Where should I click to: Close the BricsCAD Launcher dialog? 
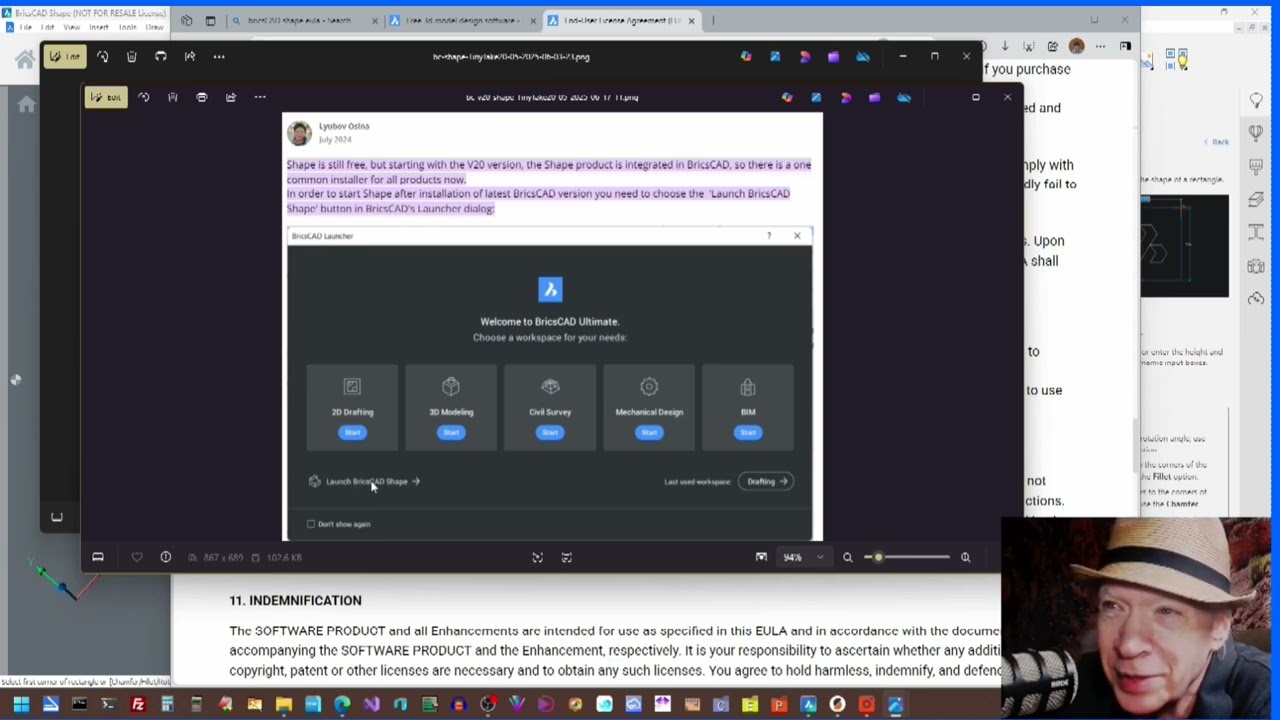tap(797, 236)
